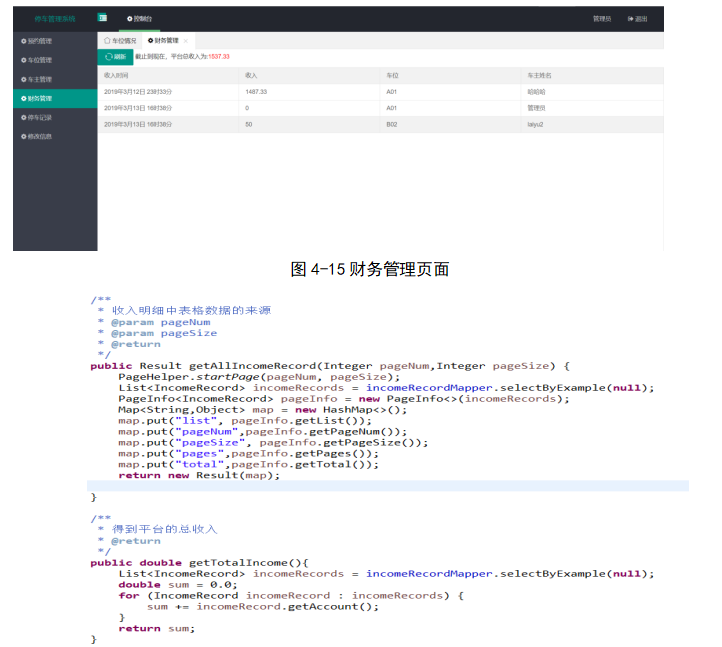Log out via the 退出 link
722x647 pixels.
[x=638, y=19]
